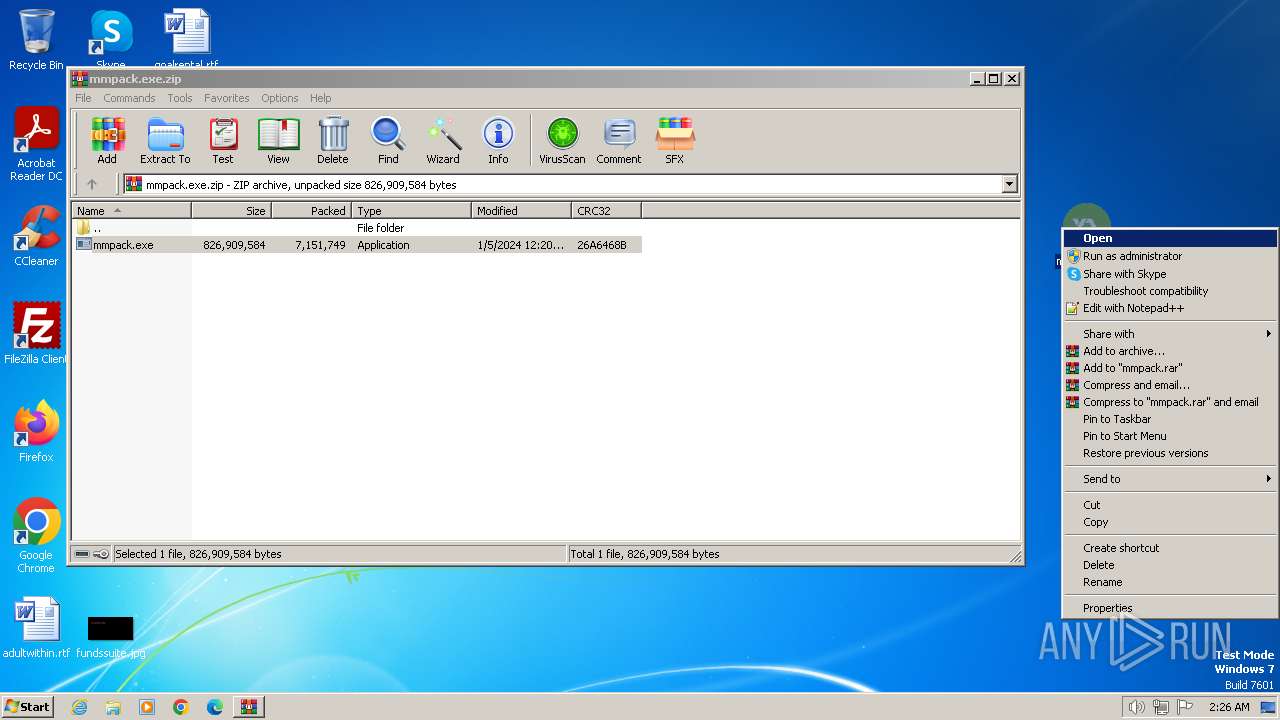
Task: Sort by Packed column header
Action: [x=312, y=211]
